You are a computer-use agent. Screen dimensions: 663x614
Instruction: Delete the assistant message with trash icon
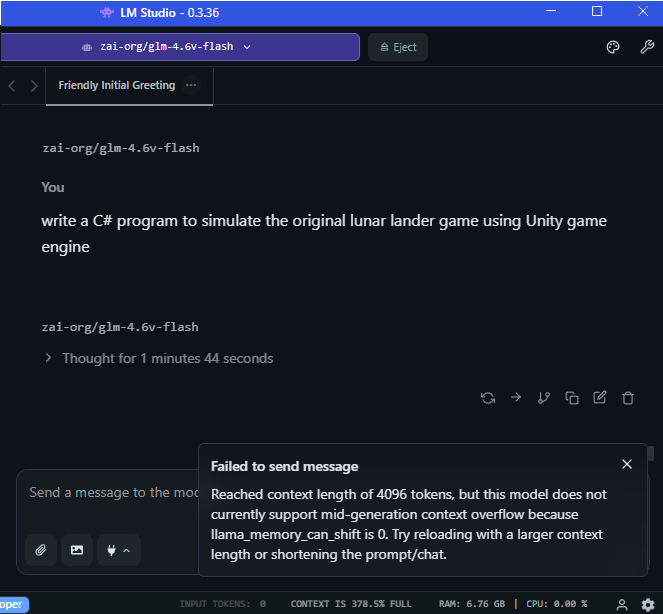tap(628, 398)
